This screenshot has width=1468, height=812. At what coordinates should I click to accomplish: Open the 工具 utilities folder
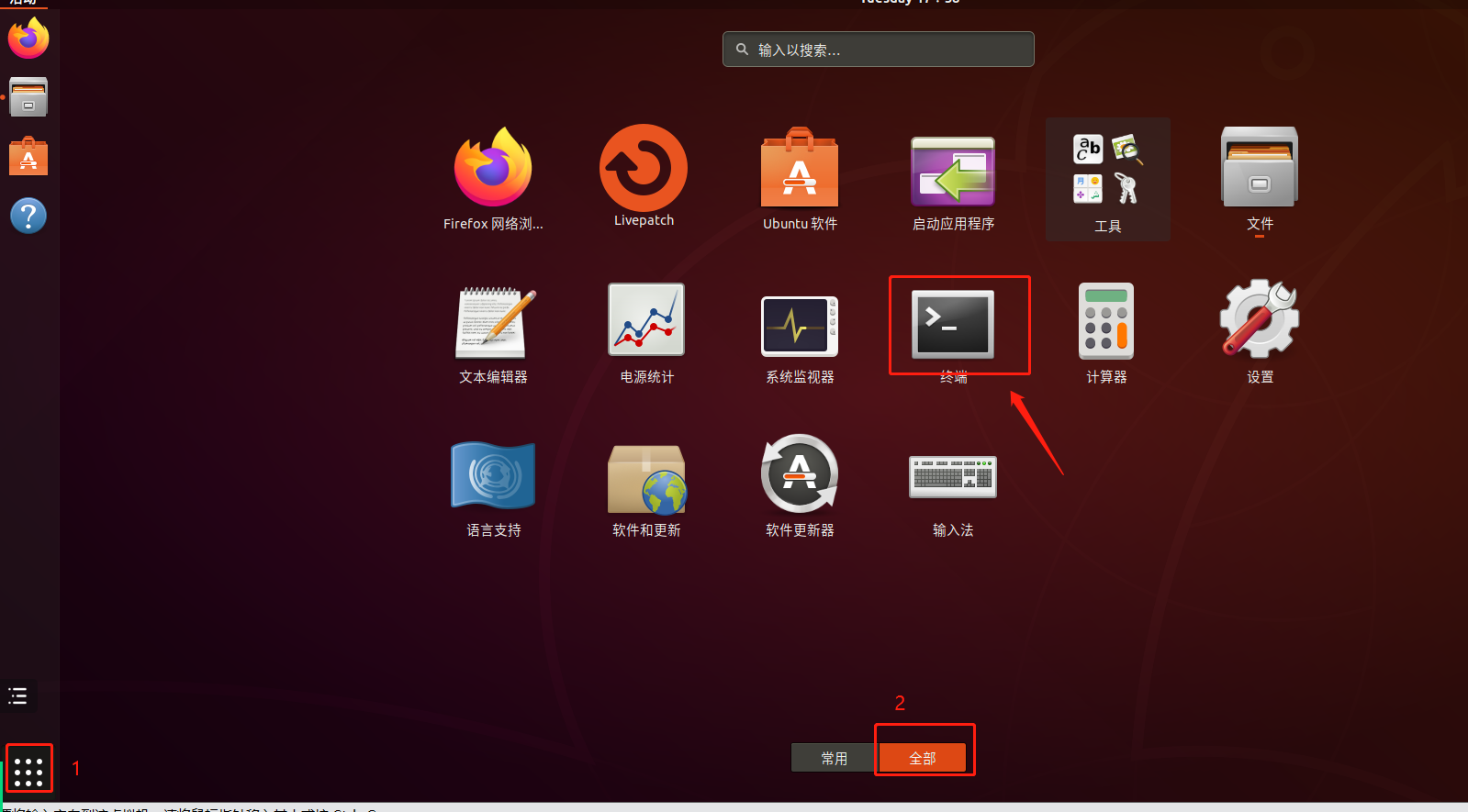point(1107,179)
